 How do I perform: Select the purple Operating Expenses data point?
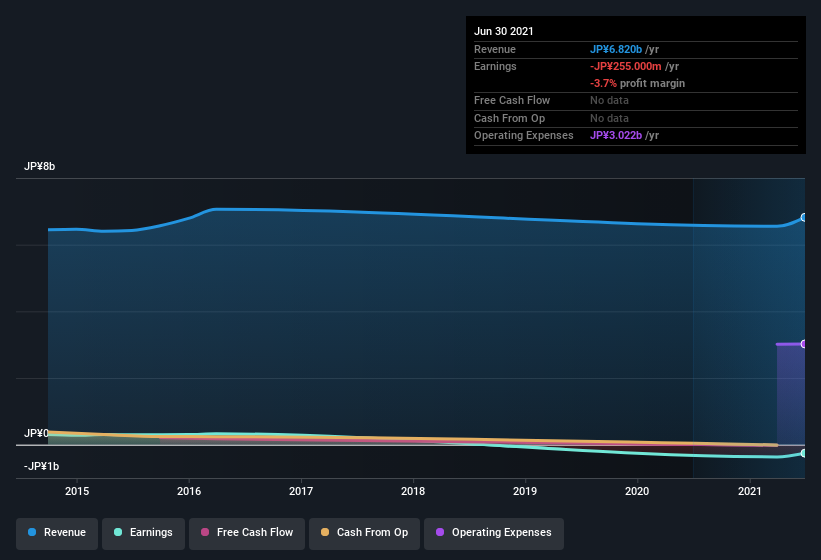804,344
